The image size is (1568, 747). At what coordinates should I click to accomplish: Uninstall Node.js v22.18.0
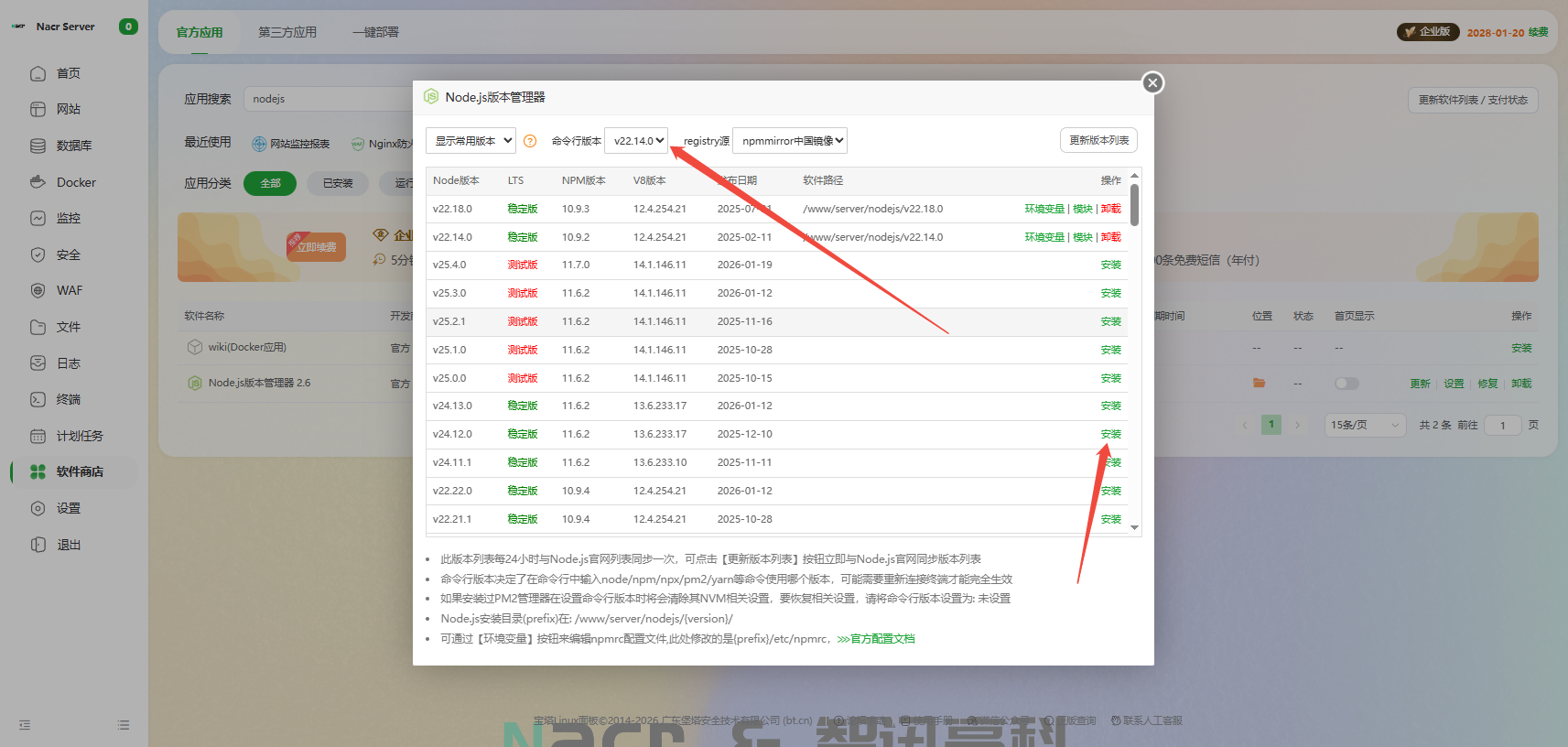pos(1111,209)
